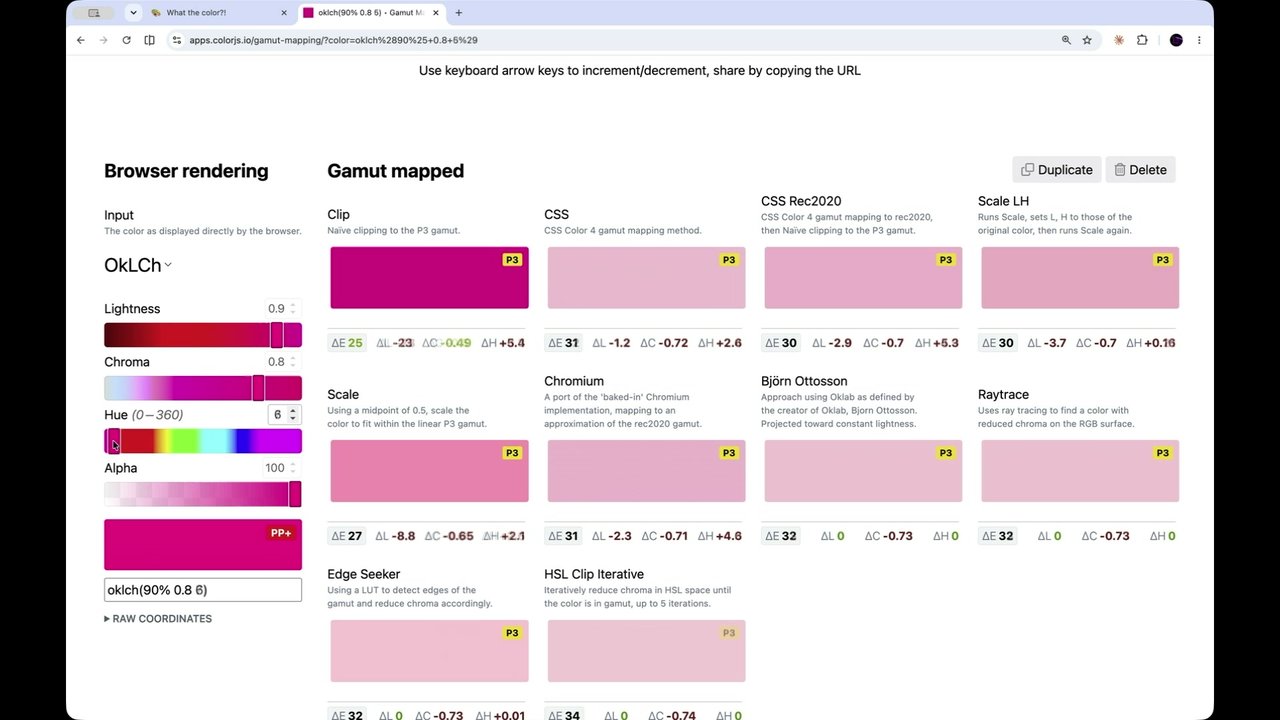Click the Duplicate button
The width and height of the screenshot is (1280, 720).
[1057, 170]
